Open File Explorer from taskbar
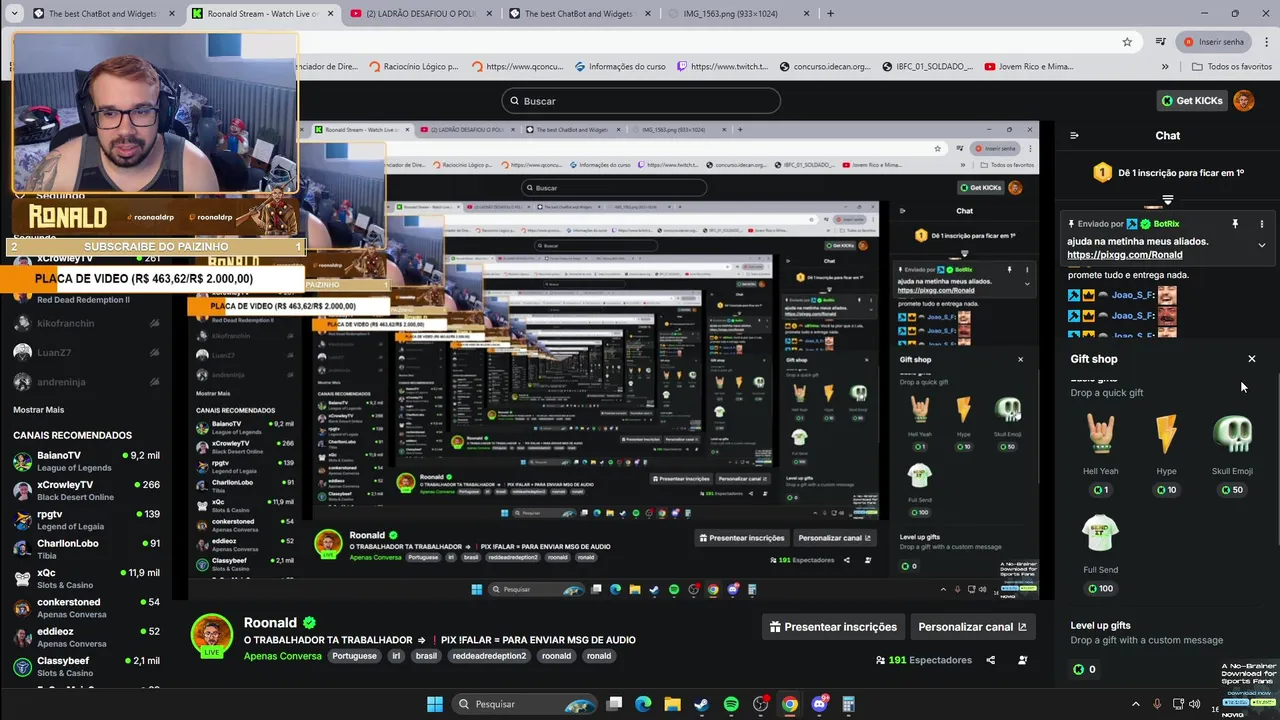Viewport: 1280px width, 720px height. pyautogui.click(x=672, y=704)
